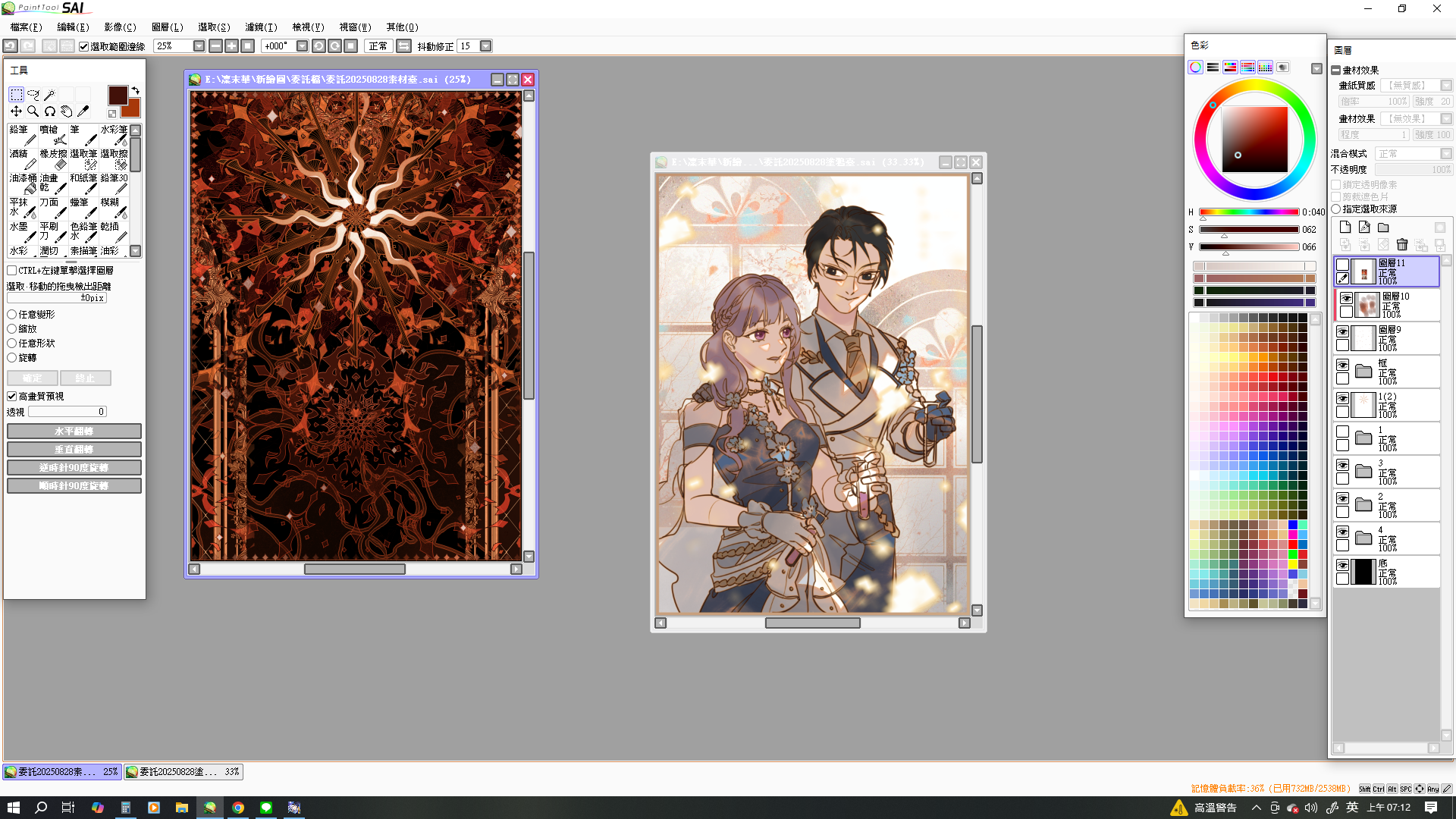Select the rectangular selection tool
The height and width of the screenshot is (819, 1456).
click(x=16, y=95)
